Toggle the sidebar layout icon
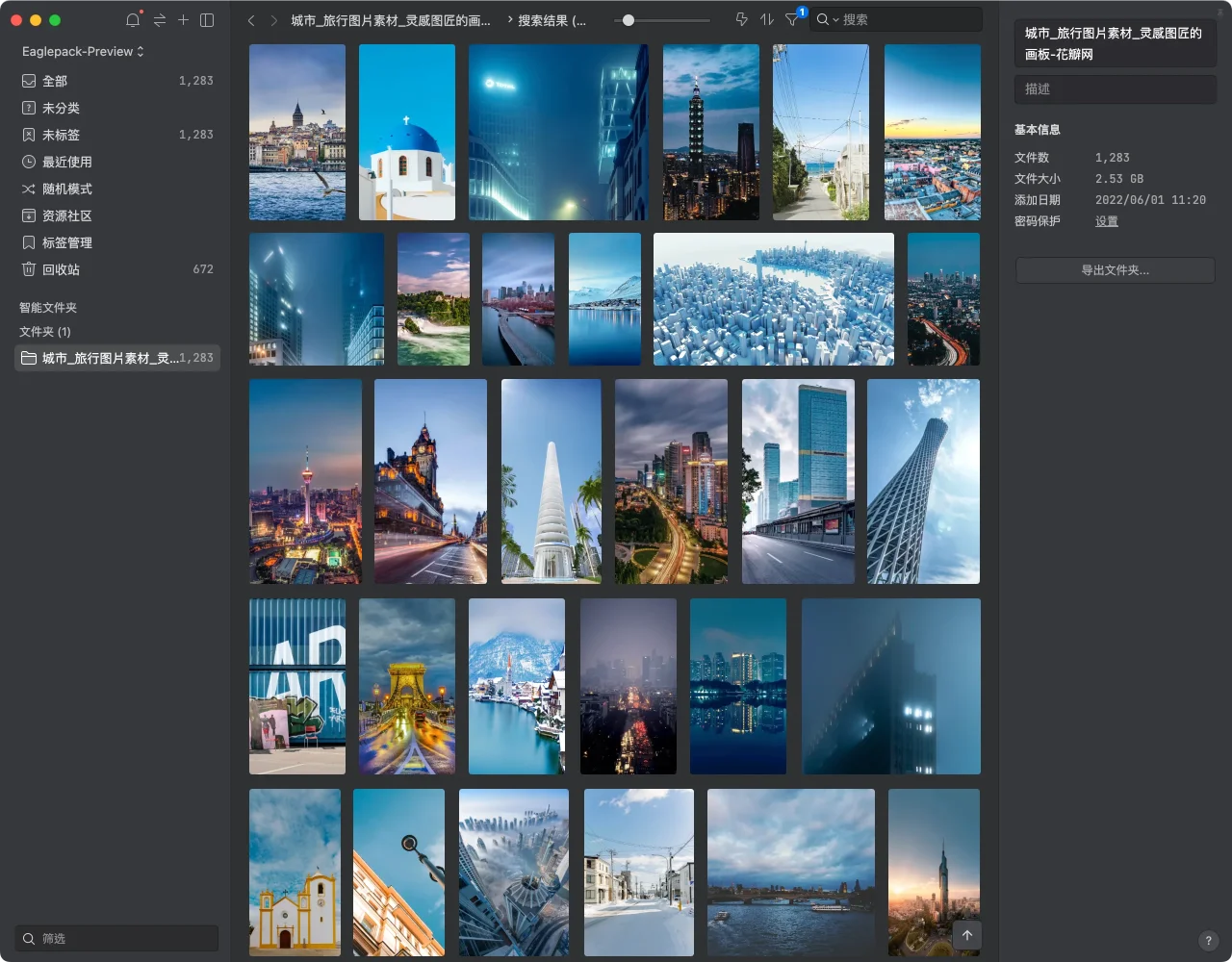1232x962 pixels. (207, 20)
